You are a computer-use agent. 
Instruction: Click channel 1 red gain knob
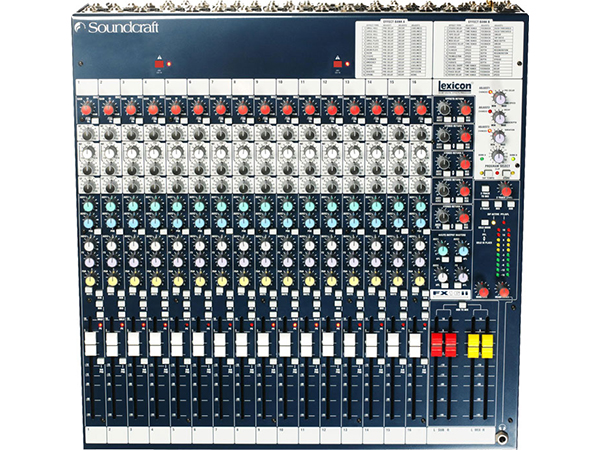point(88,108)
